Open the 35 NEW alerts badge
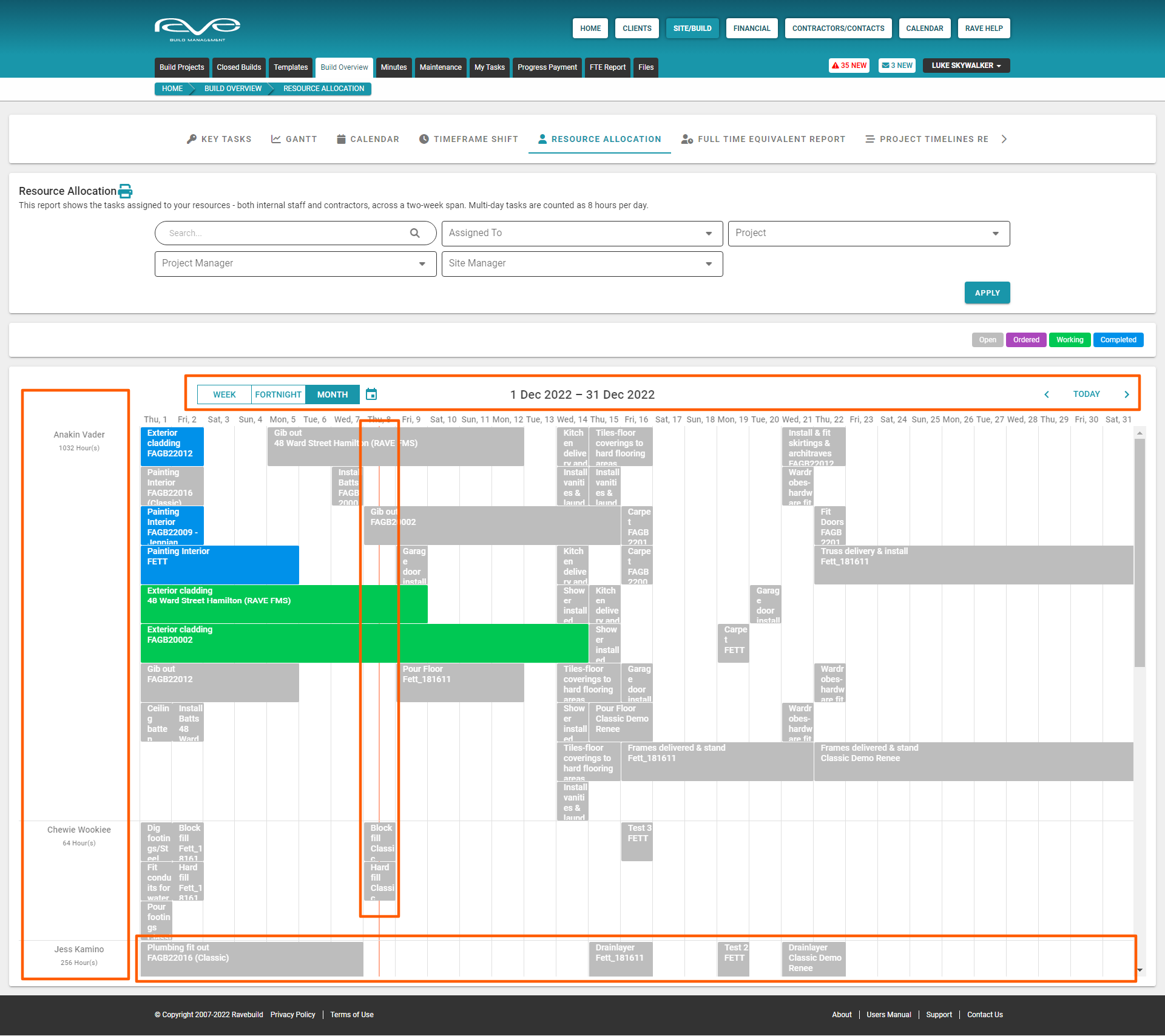 coord(849,66)
